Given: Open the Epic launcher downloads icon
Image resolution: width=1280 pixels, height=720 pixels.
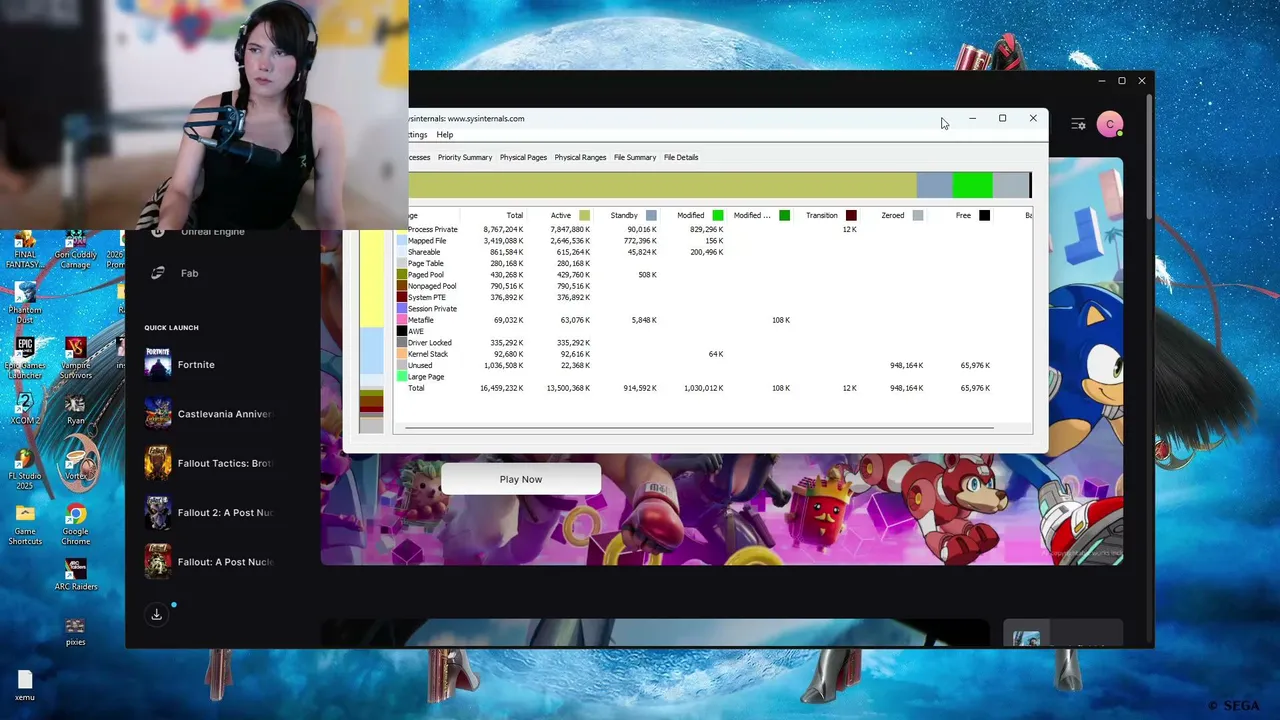Looking at the screenshot, I should point(156,614).
